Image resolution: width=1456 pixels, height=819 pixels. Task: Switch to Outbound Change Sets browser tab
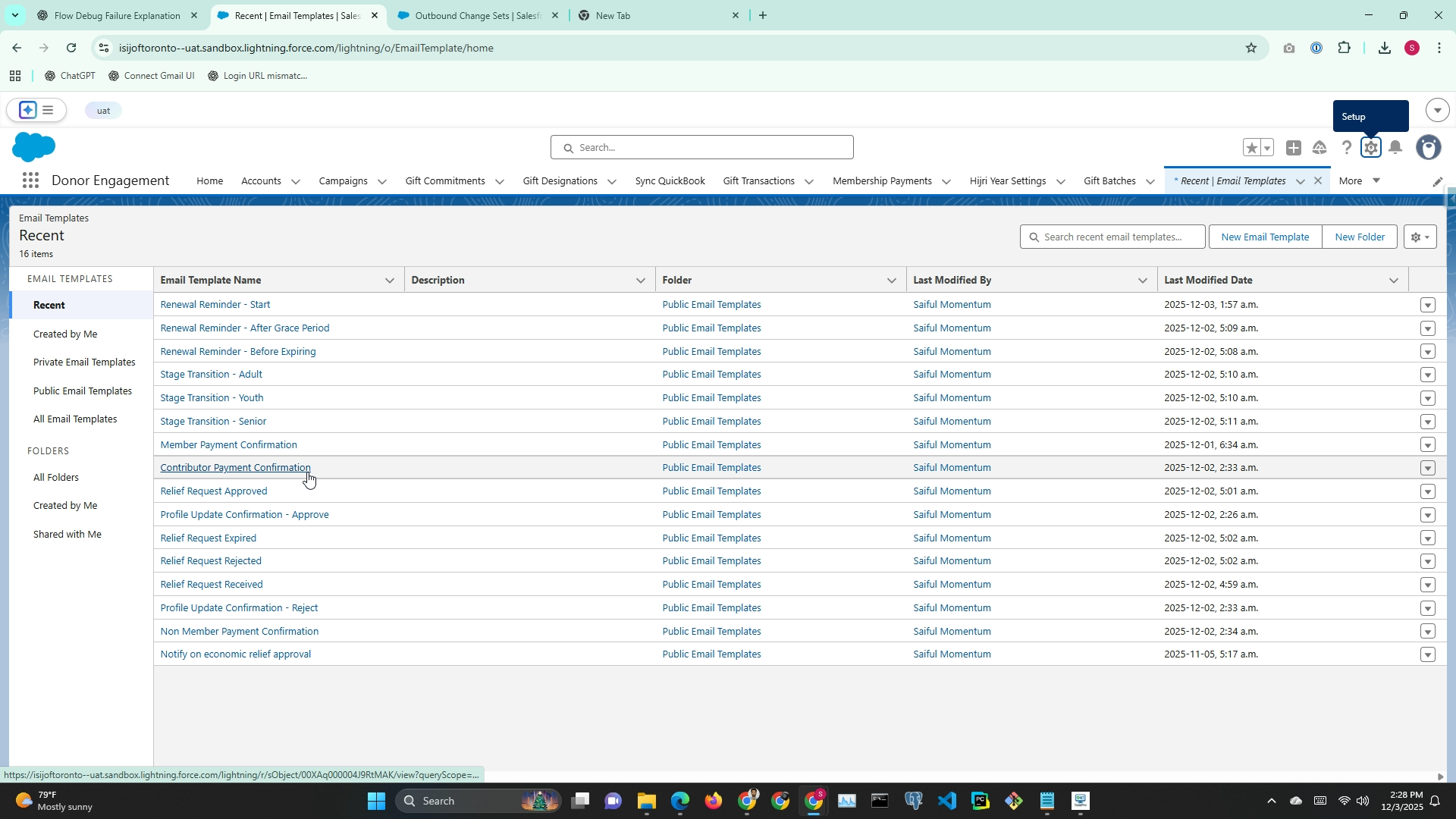click(x=478, y=15)
